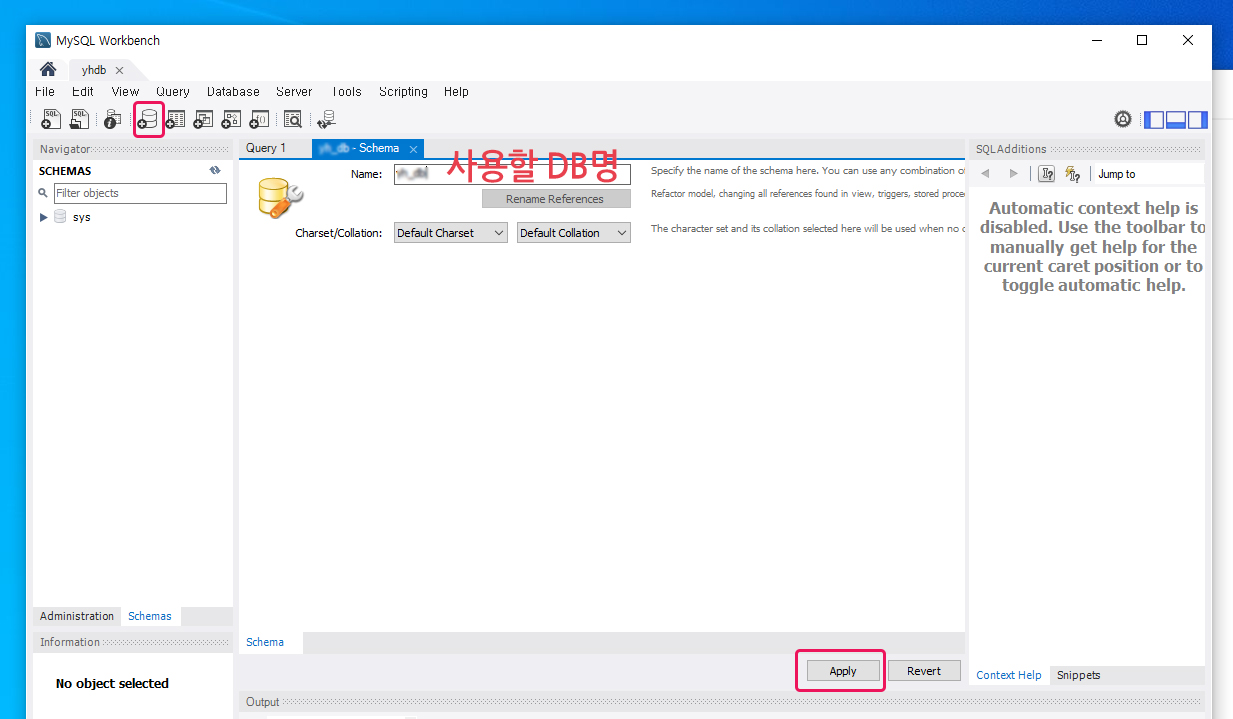Viewport: 1233px width, 719px height.
Task: Open the View menu
Action: point(125,91)
